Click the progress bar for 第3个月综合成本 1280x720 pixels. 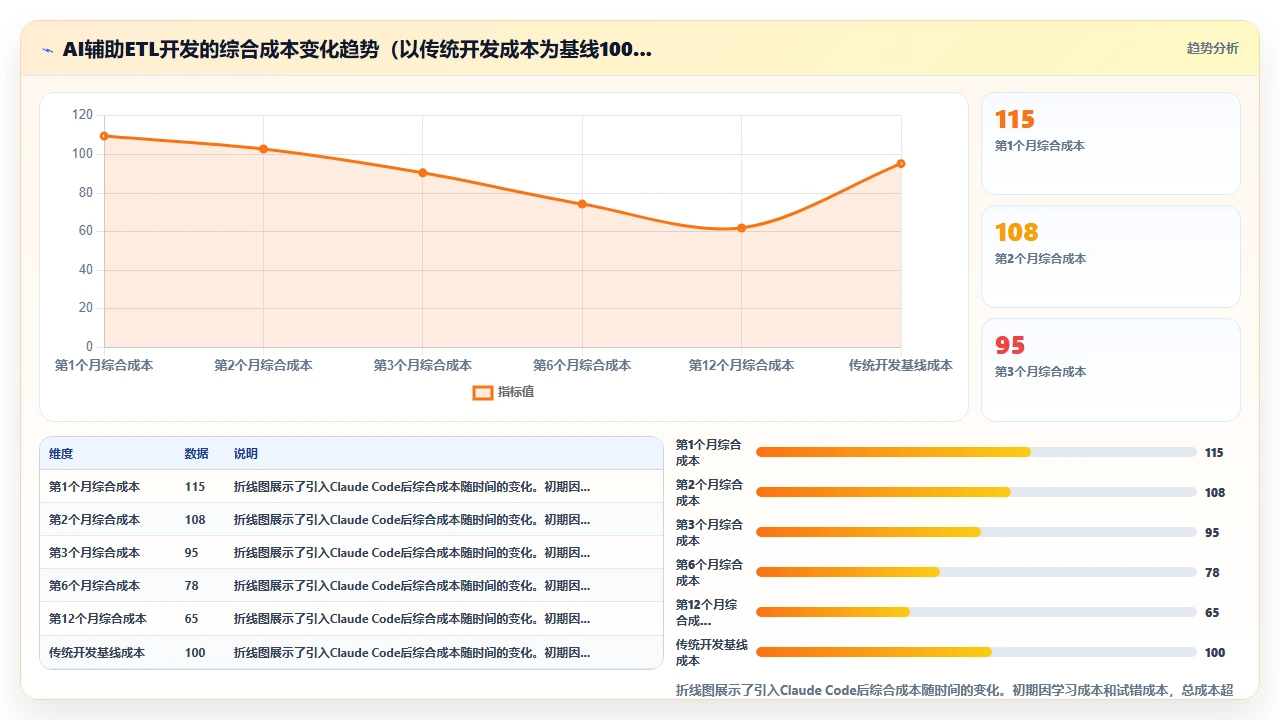pos(976,532)
